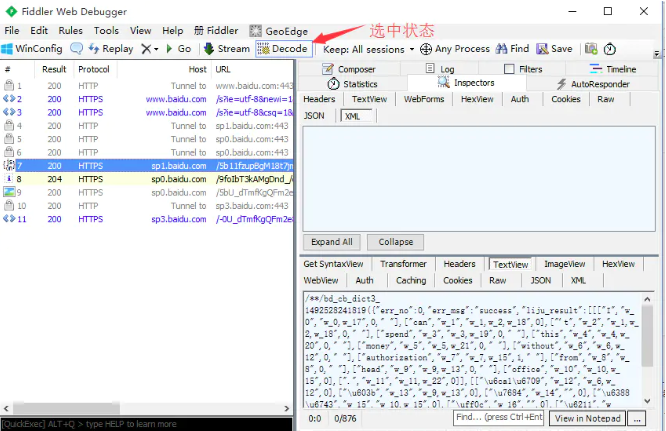Screen dimensions: 666x431
Task: Click the Save toolbar button
Action: coord(554,49)
